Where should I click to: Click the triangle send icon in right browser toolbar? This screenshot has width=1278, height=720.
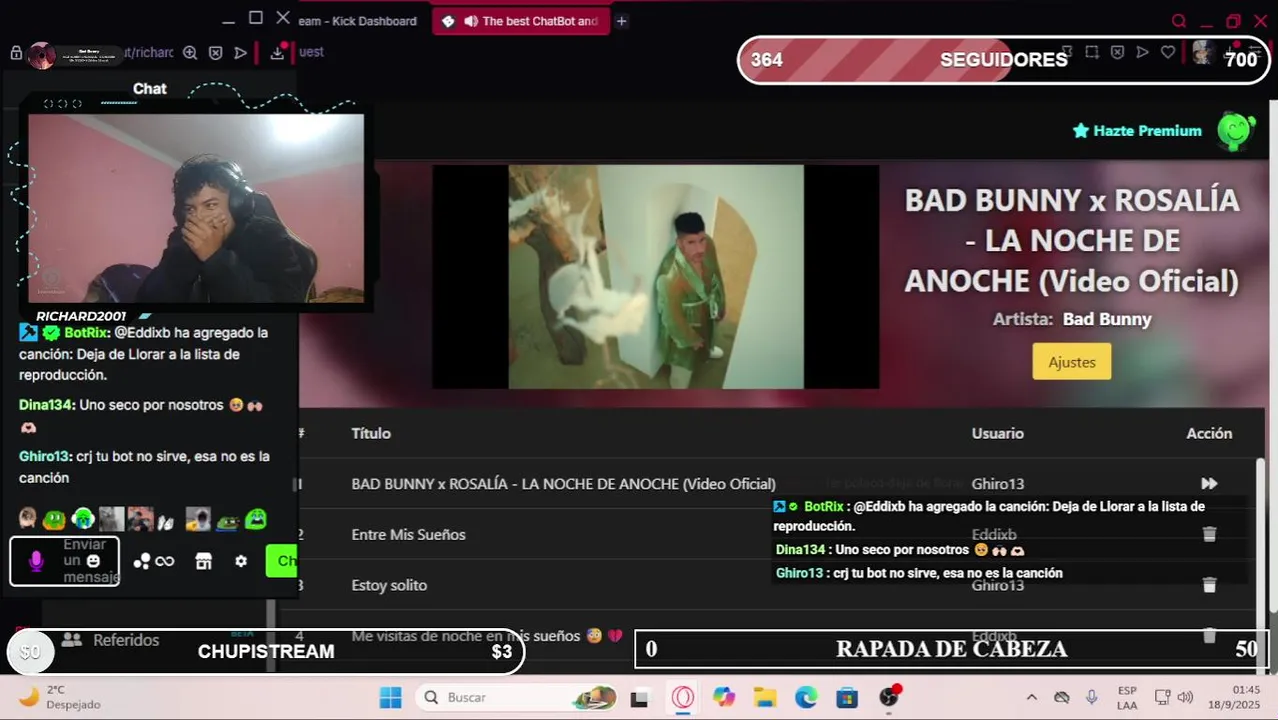pyautogui.click(x=1142, y=52)
